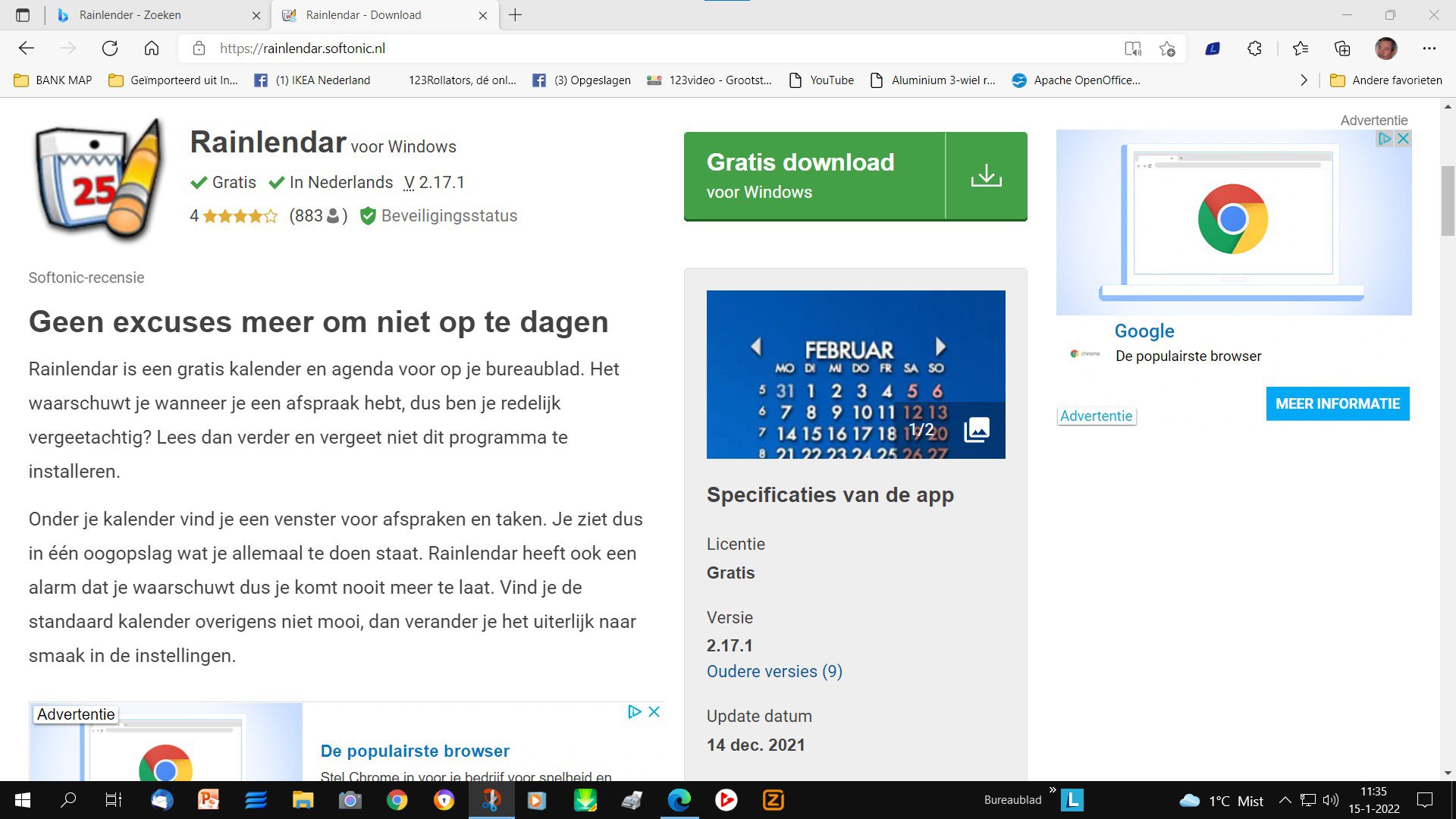Click the browser Back arrow
The height and width of the screenshot is (819, 1456).
coord(27,49)
